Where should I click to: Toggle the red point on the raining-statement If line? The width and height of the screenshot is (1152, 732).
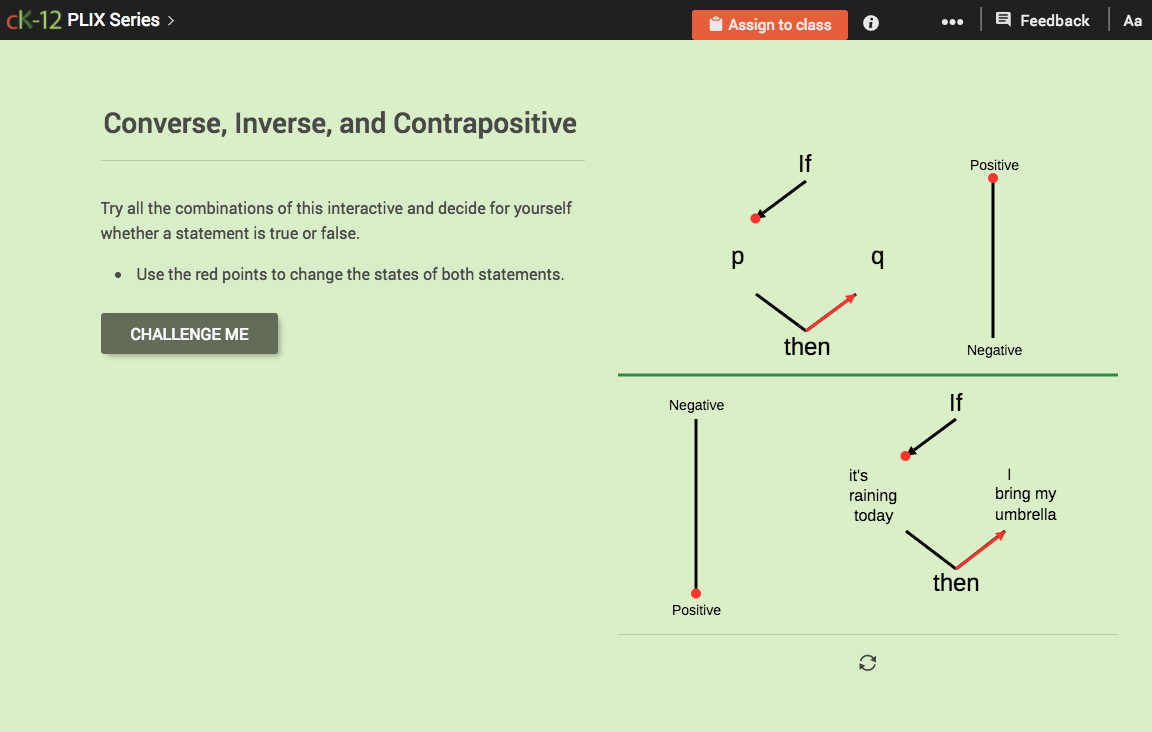click(906, 455)
